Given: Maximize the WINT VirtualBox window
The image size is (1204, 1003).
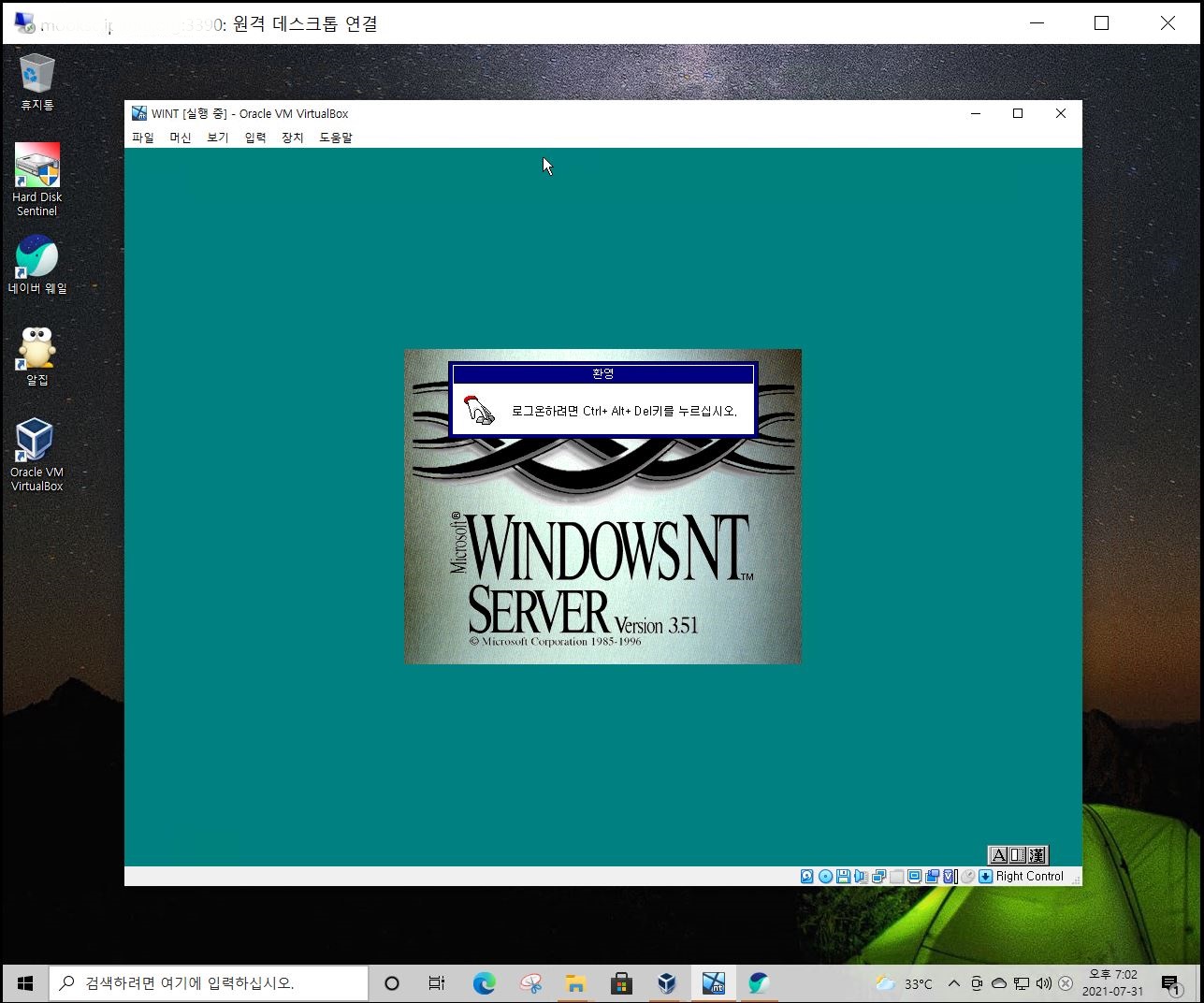Looking at the screenshot, I should (x=1018, y=113).
